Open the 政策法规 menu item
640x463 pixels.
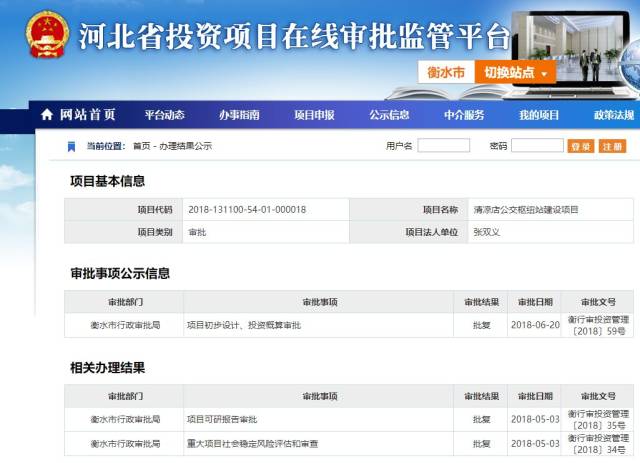614,115
